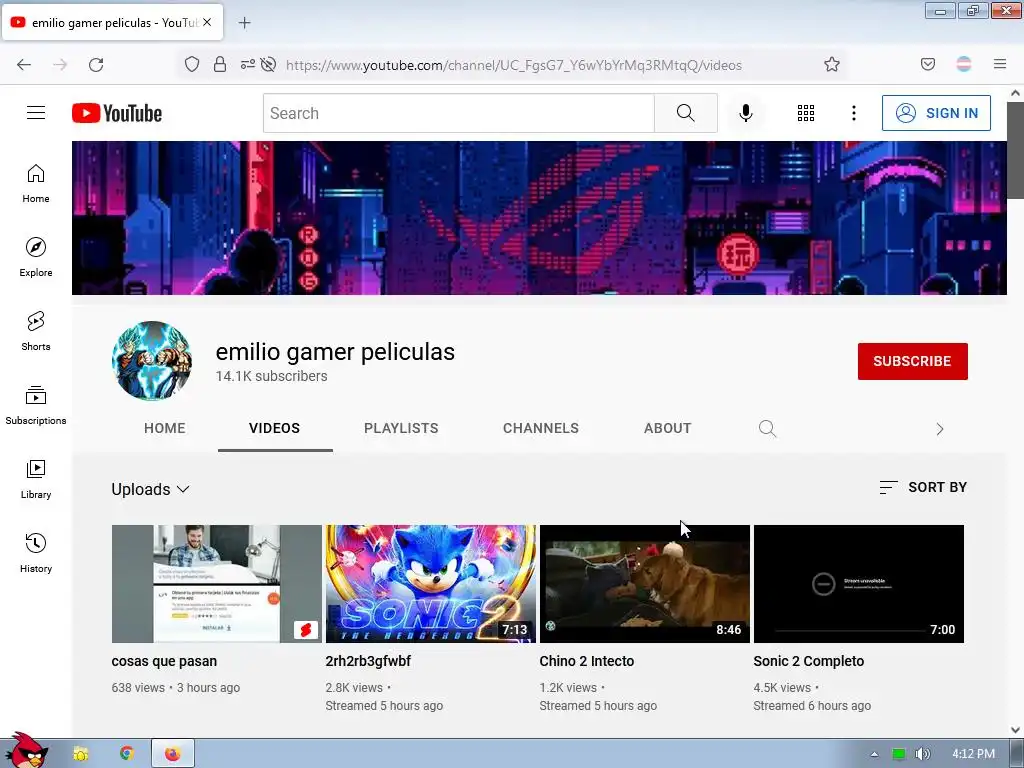Screen dimensions: 1024x768
Task: Click the channel search magnifier icon
Action: pyautogui.click(x=767, y=428)
